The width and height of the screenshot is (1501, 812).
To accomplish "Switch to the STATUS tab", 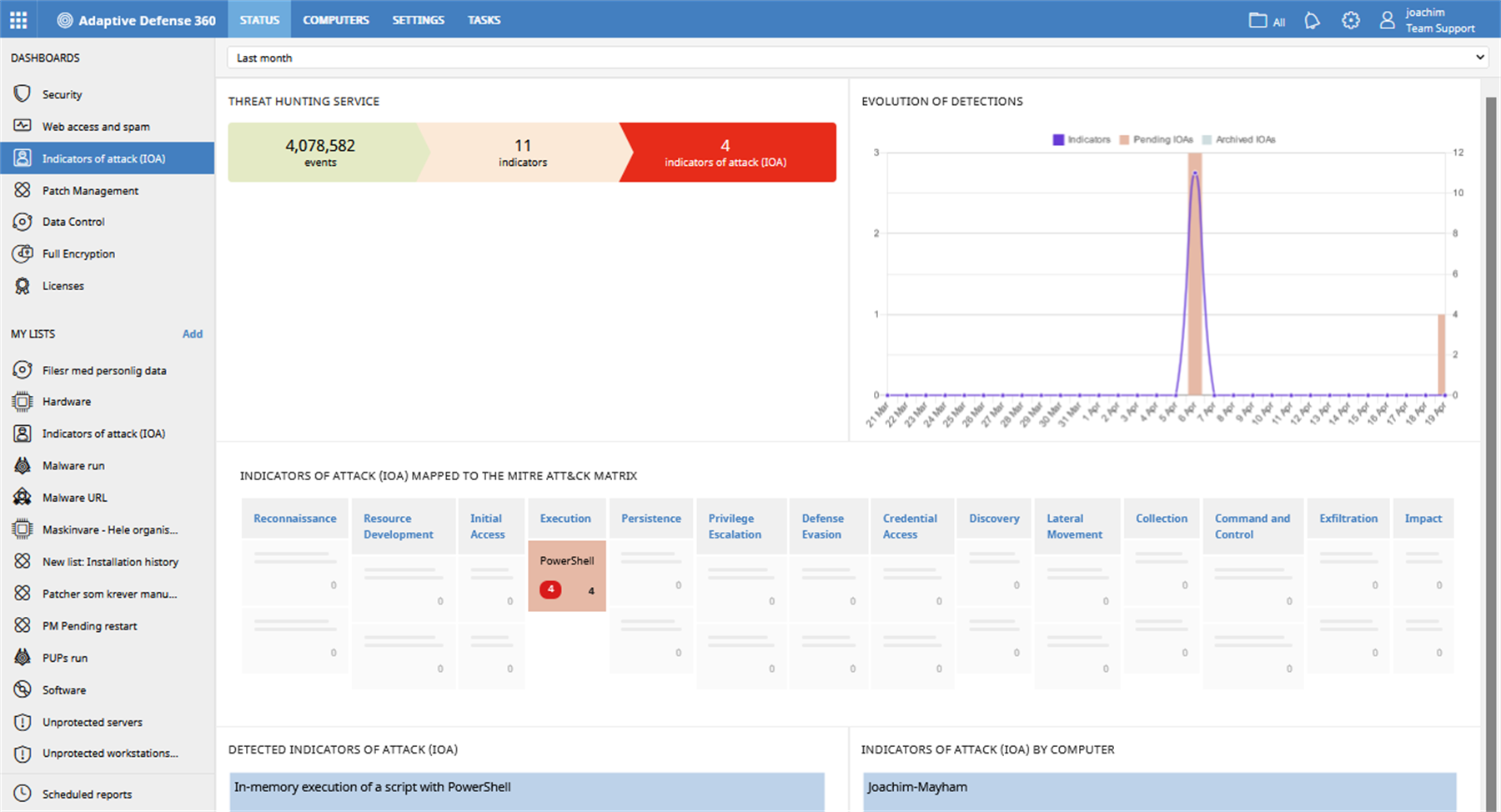I will click(259, 20).
